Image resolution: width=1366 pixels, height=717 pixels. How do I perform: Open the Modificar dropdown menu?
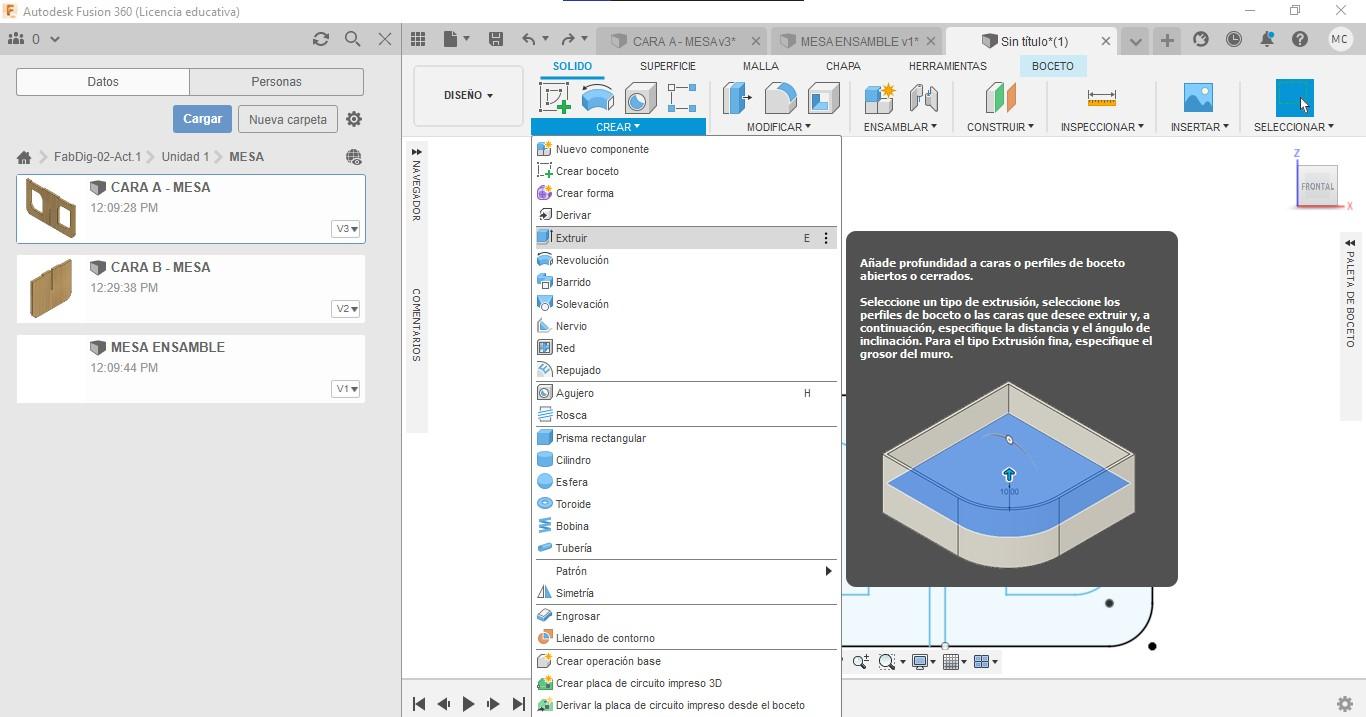click(778, 127)
